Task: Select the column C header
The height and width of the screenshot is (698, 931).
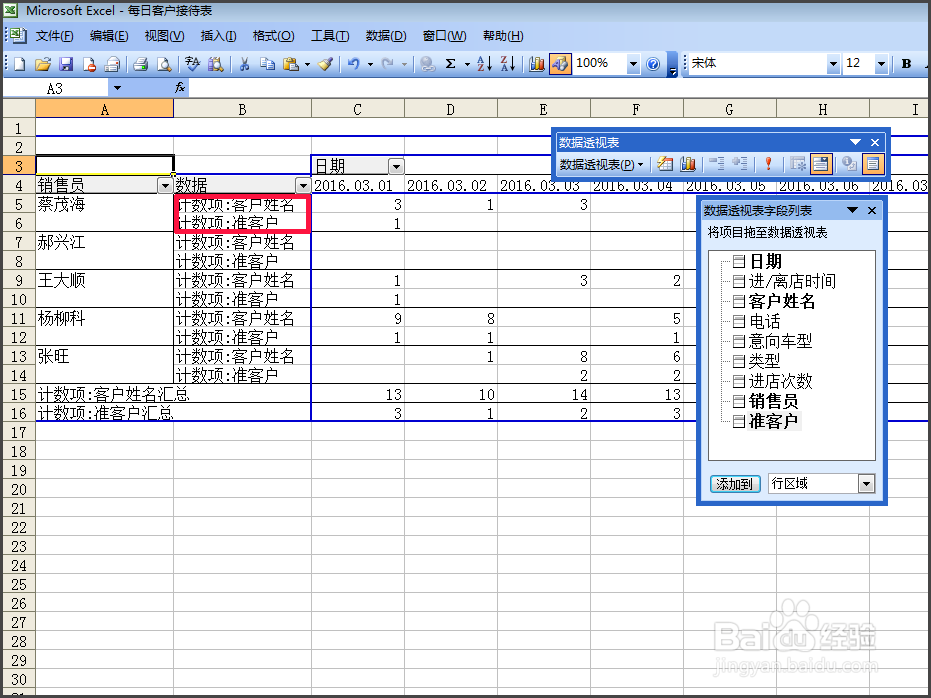Action: pos(357,109)
